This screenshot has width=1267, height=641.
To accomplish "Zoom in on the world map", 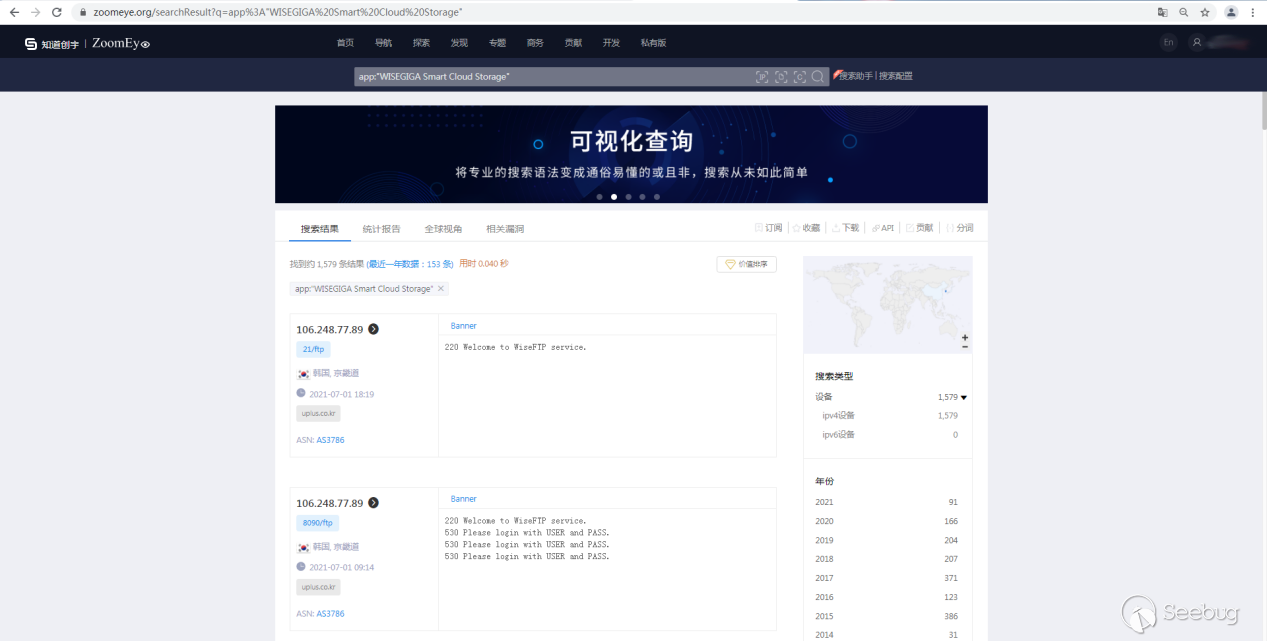I will click(965, 337).
